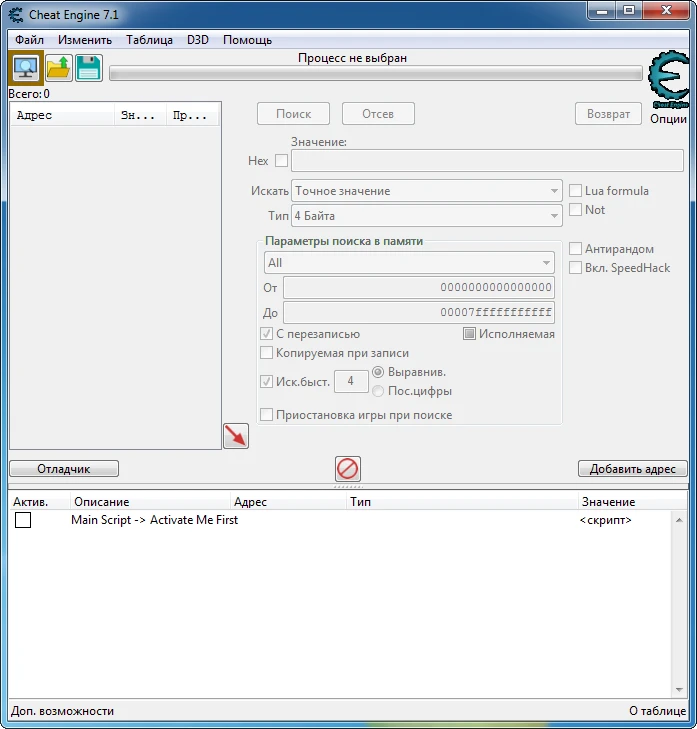Image resolution: width=697 pixels, height=729 pixels.
Task: Sort table by Актив. column header
Action: click(39, 502)
